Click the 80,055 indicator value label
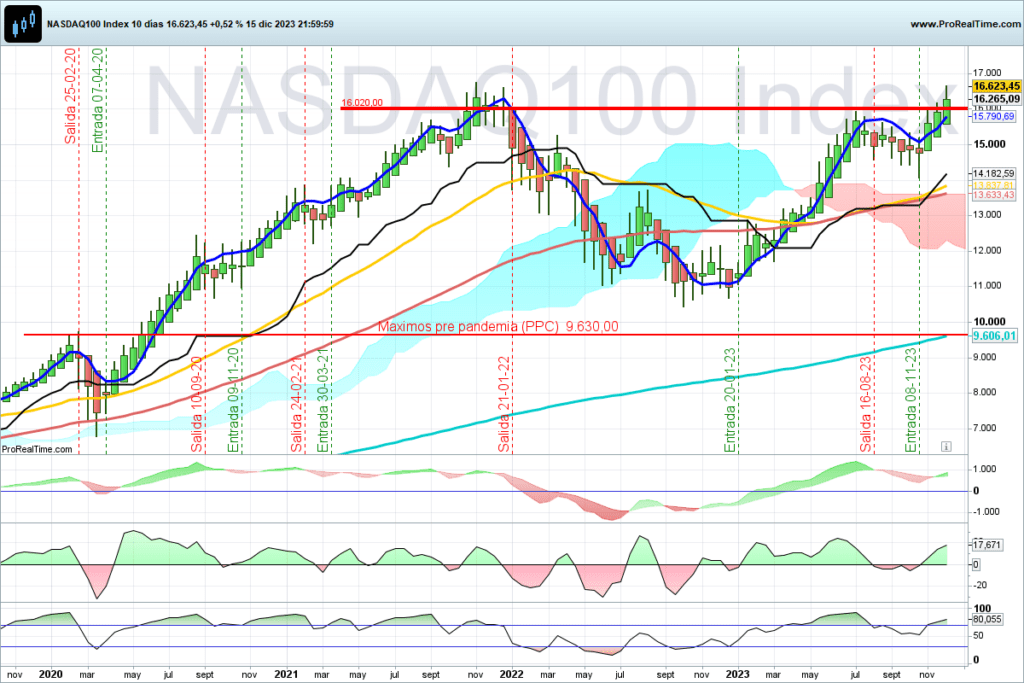The width and height of the screenshot is (1024, 683). click(x=987, y=619)
